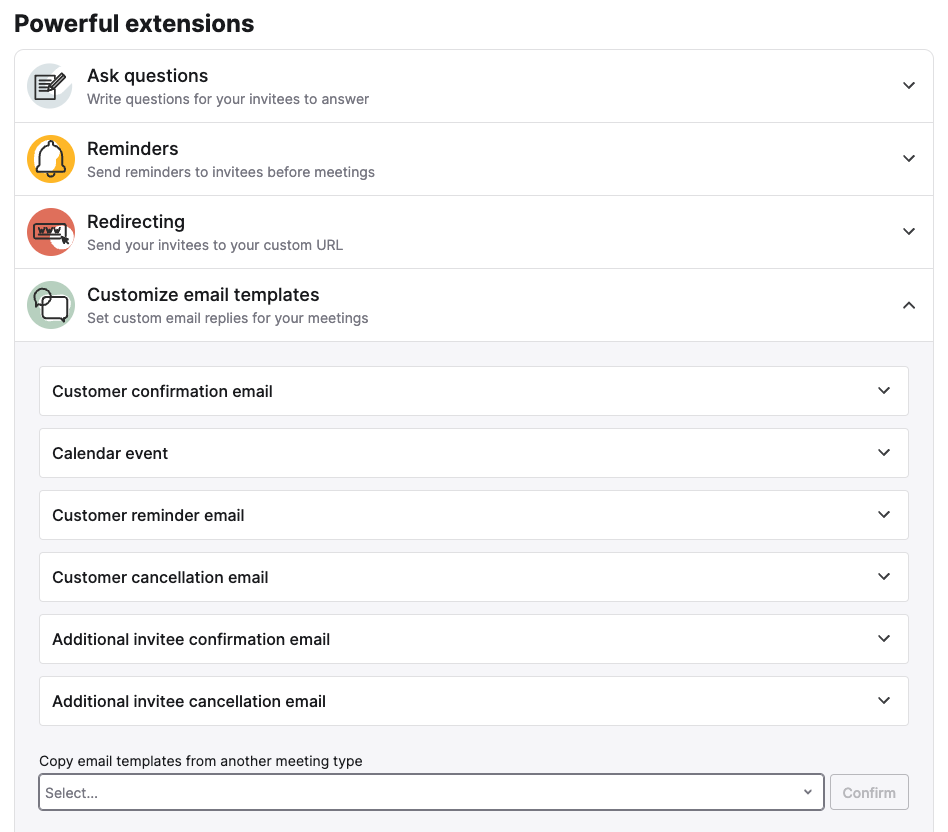Viewport: 948px width, 832px height.
Task: Click the green email templates chat icon
Action: pyautogui.click(x=51, y=305)
